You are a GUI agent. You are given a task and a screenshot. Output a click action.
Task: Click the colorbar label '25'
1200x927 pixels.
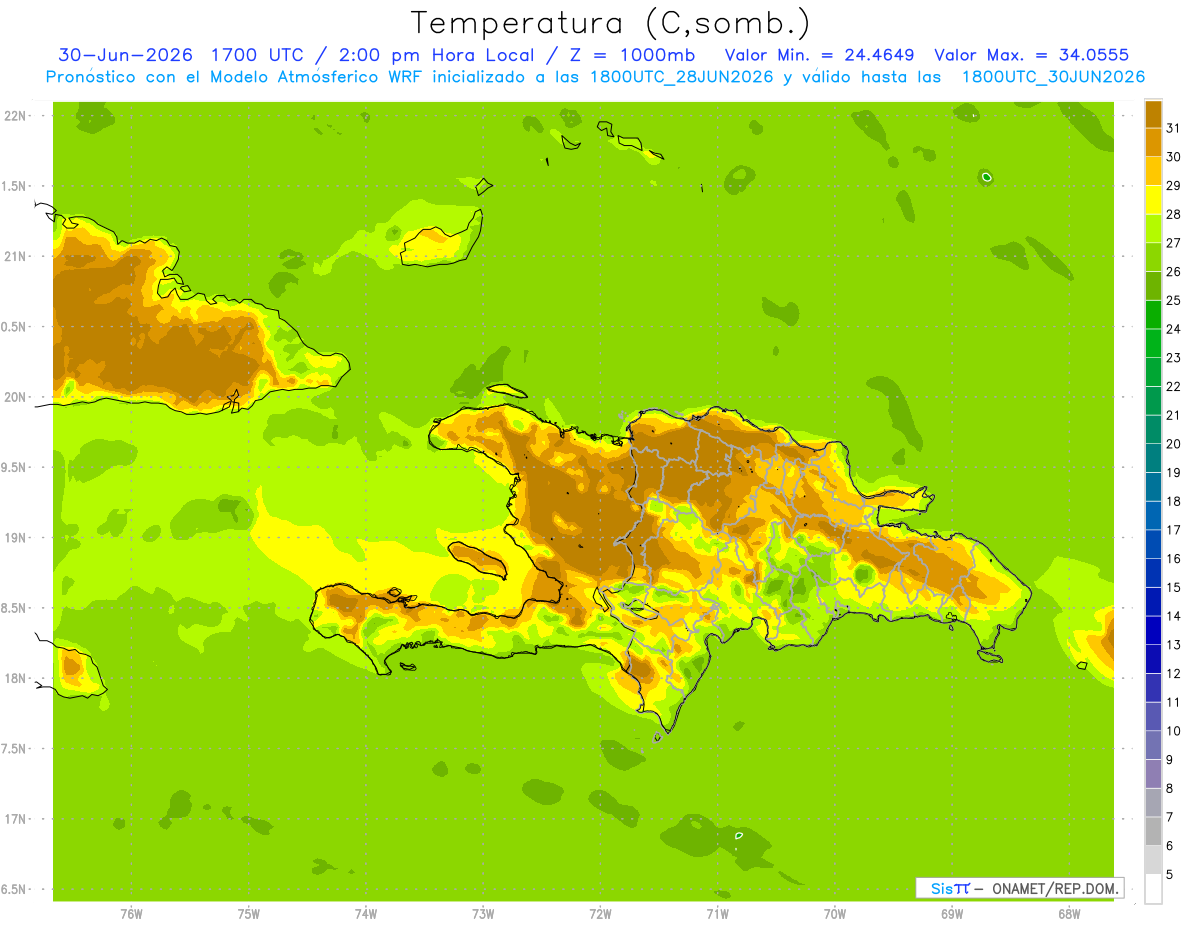(1174, 300)
